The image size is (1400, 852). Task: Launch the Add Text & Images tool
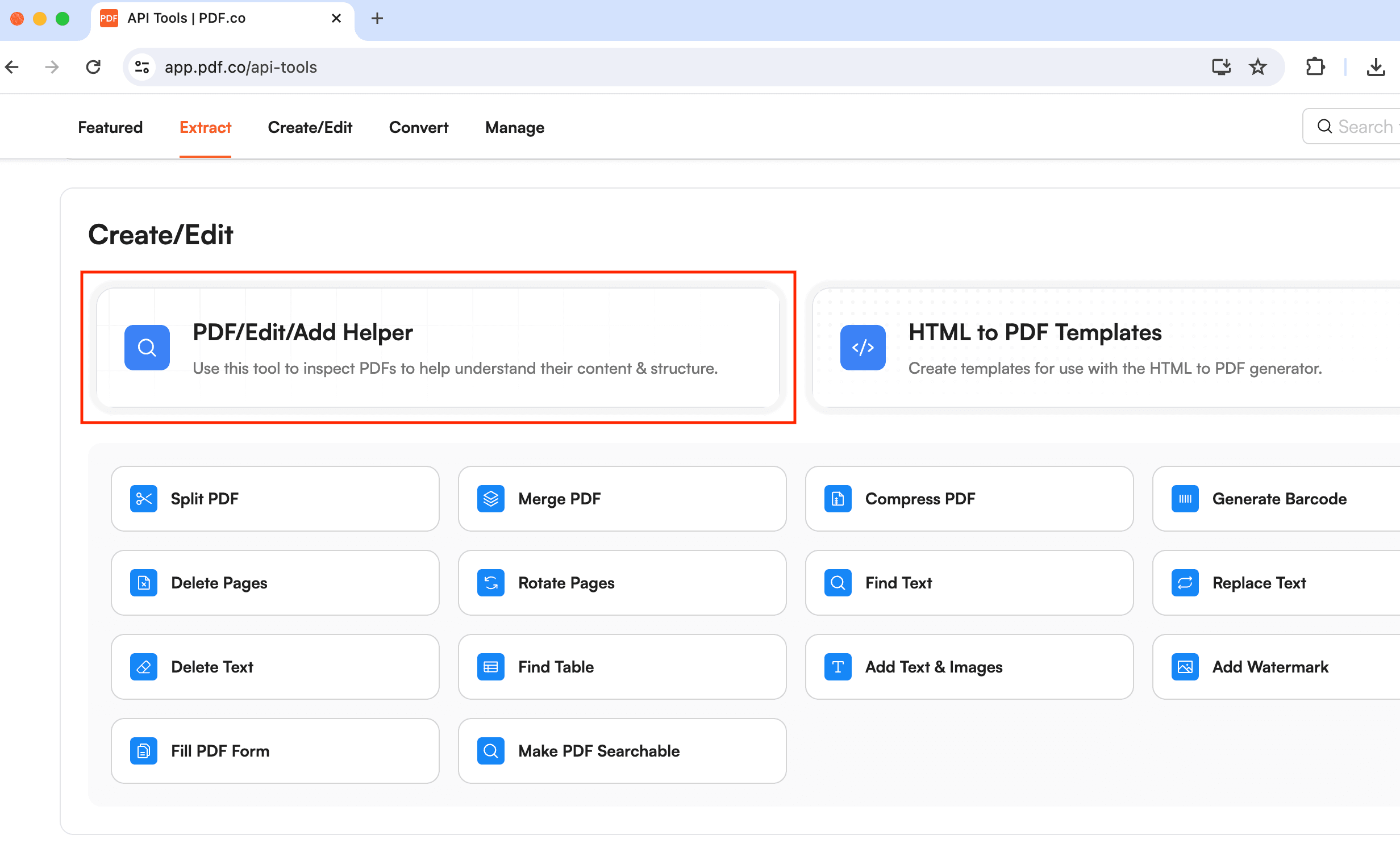pos(968,667)
